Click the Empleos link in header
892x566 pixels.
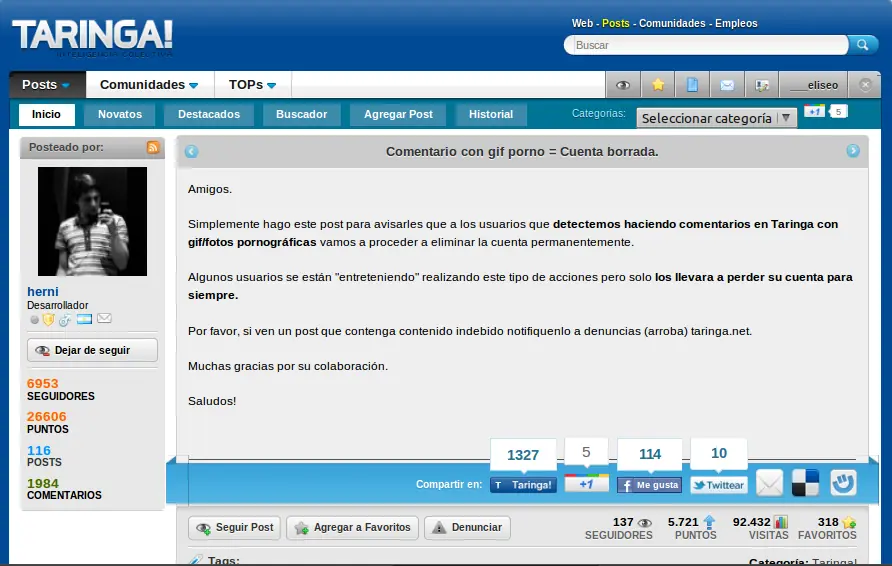pos(736,23)
